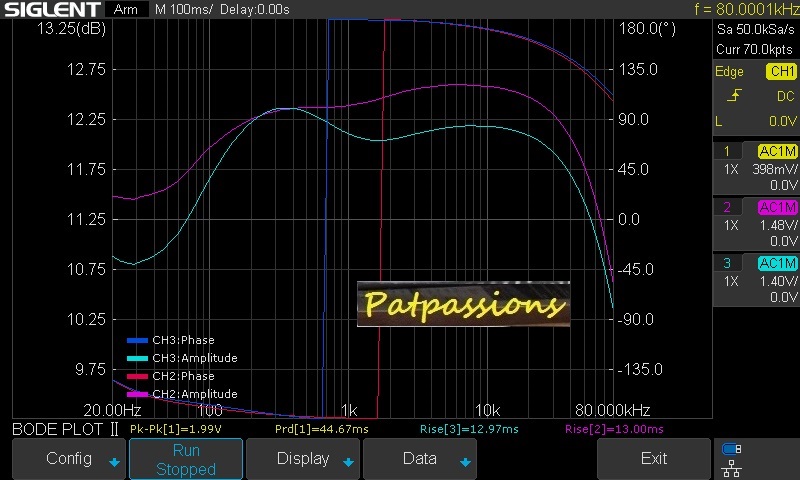800x480 pixels.
Task: Click the rising edge trigger slope icon
Action: 735,96
